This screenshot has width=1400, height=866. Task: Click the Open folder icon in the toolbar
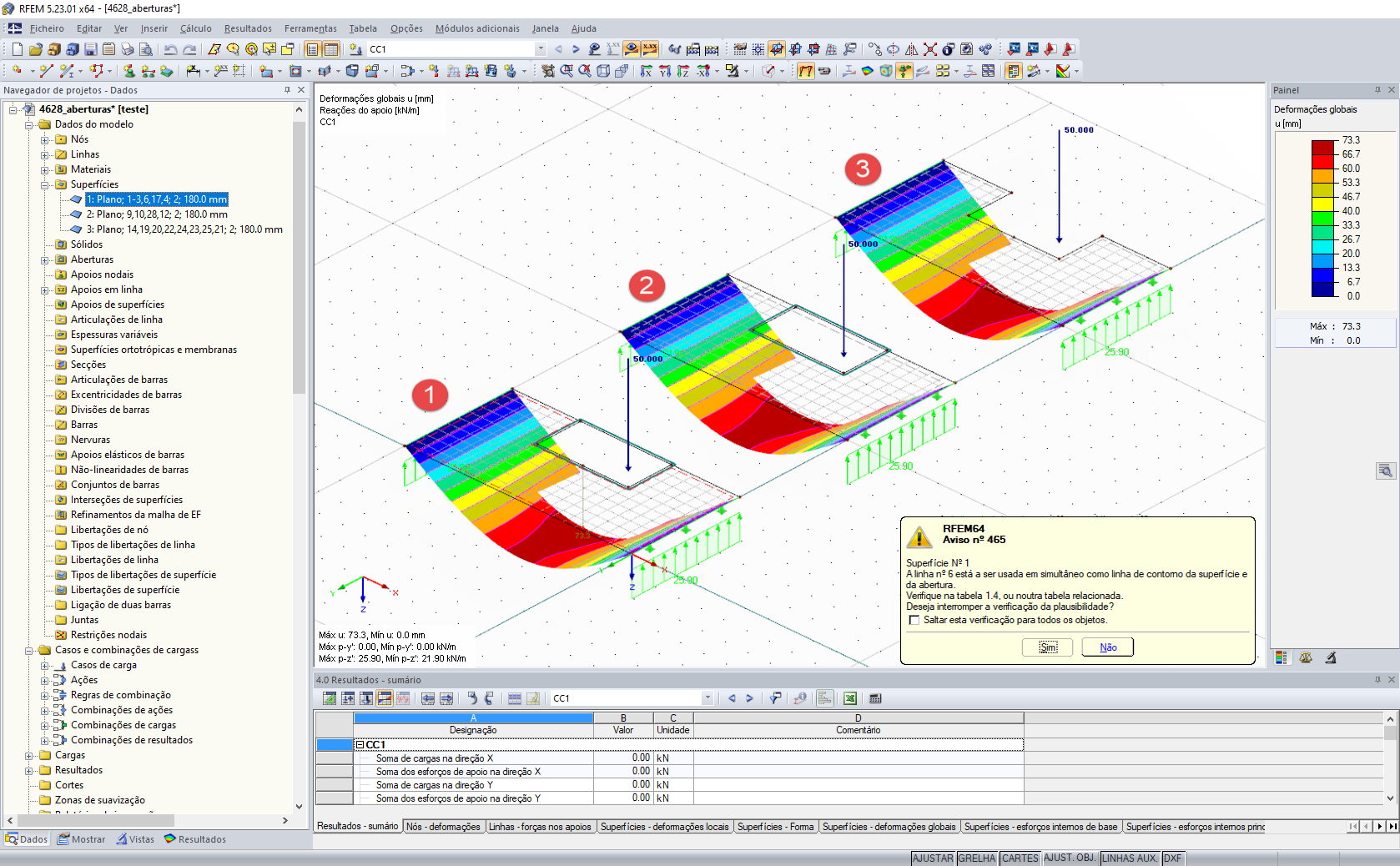click(x=35, y=49)
